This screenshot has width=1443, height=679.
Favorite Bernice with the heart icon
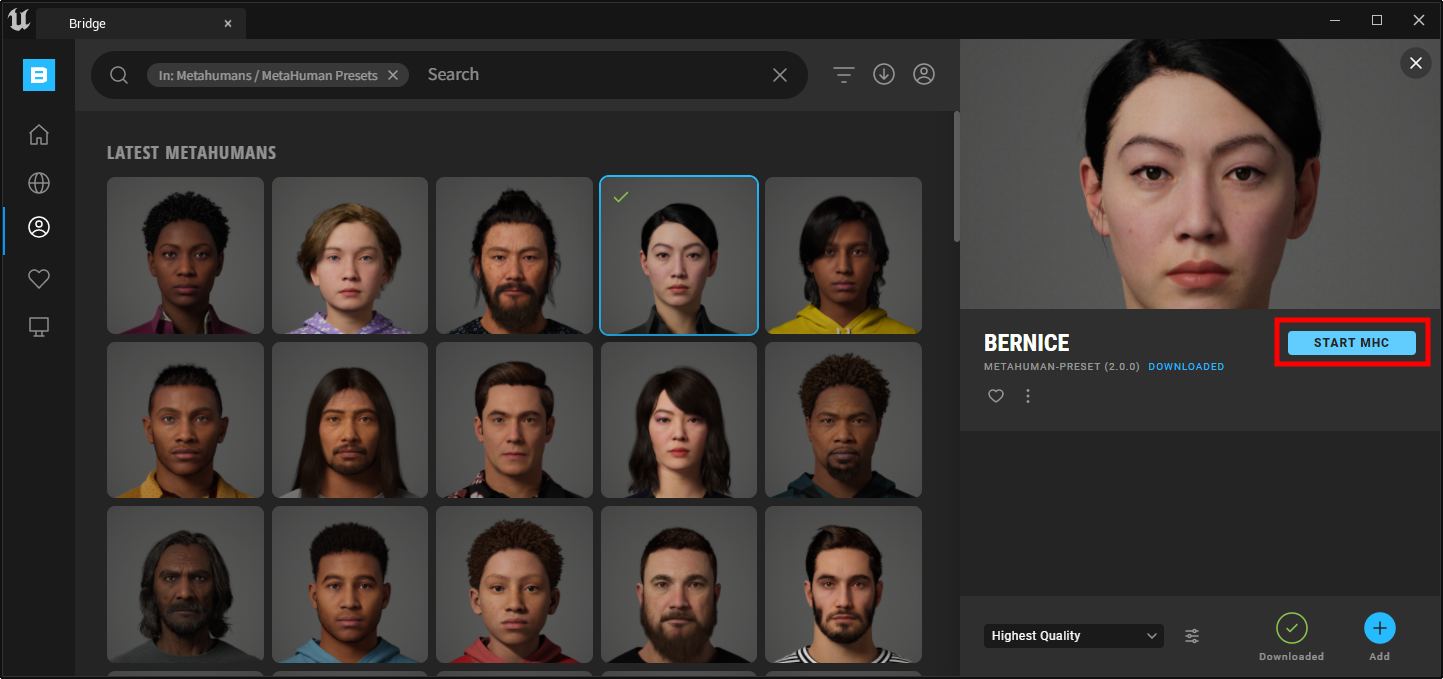pyautogui.click(x=996, y=396)
